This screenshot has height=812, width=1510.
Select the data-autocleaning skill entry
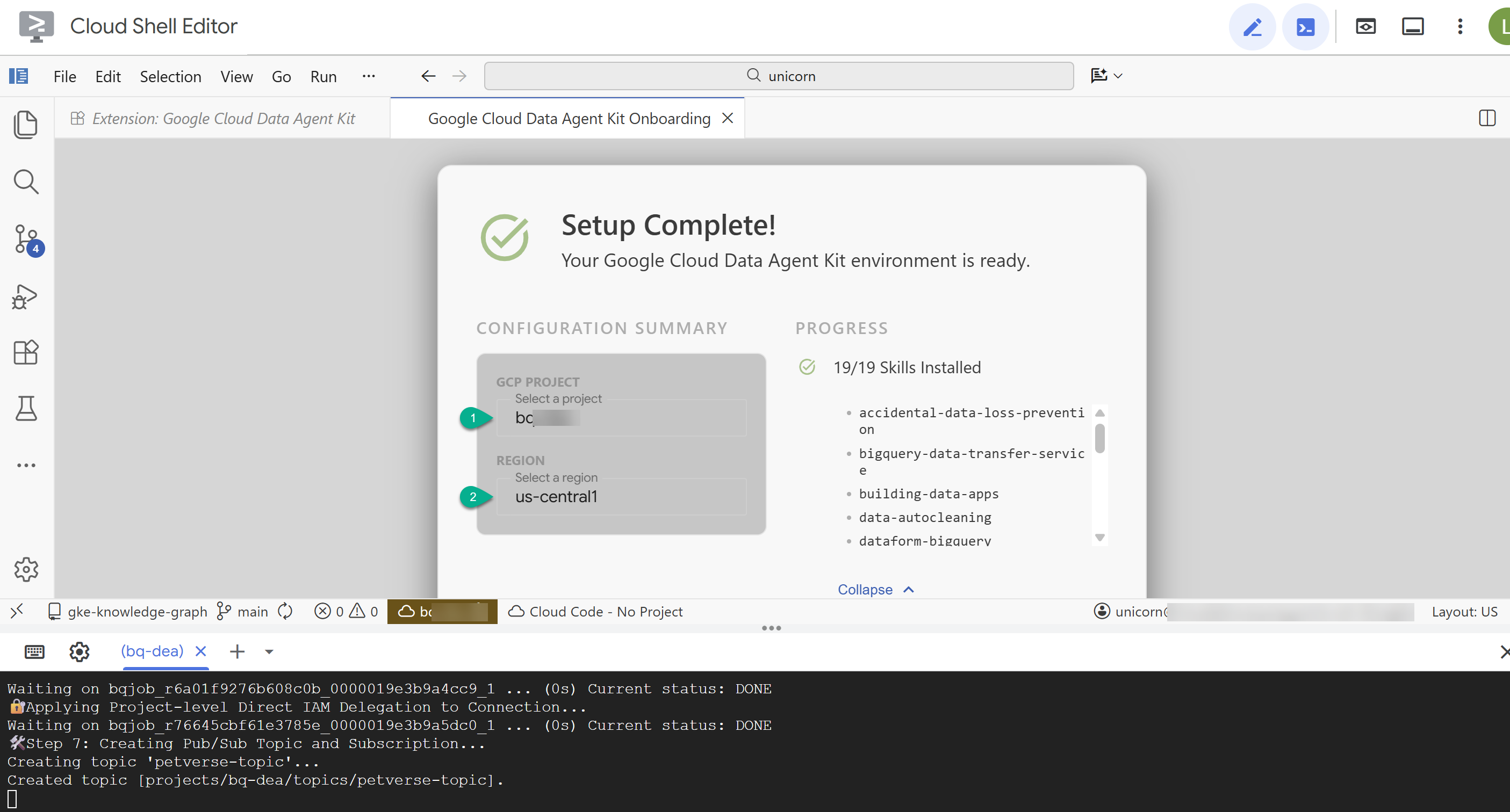pyautogui.click(x=925, y=517)
